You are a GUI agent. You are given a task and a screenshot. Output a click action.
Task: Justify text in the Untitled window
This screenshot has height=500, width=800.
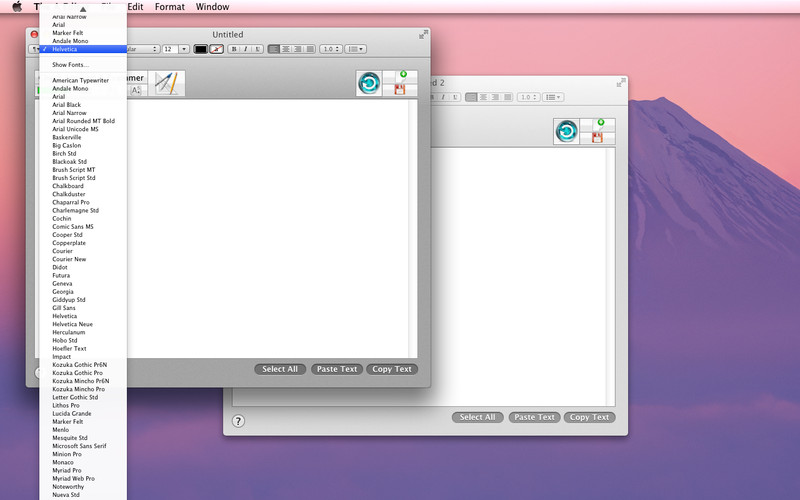coord(309,49)
